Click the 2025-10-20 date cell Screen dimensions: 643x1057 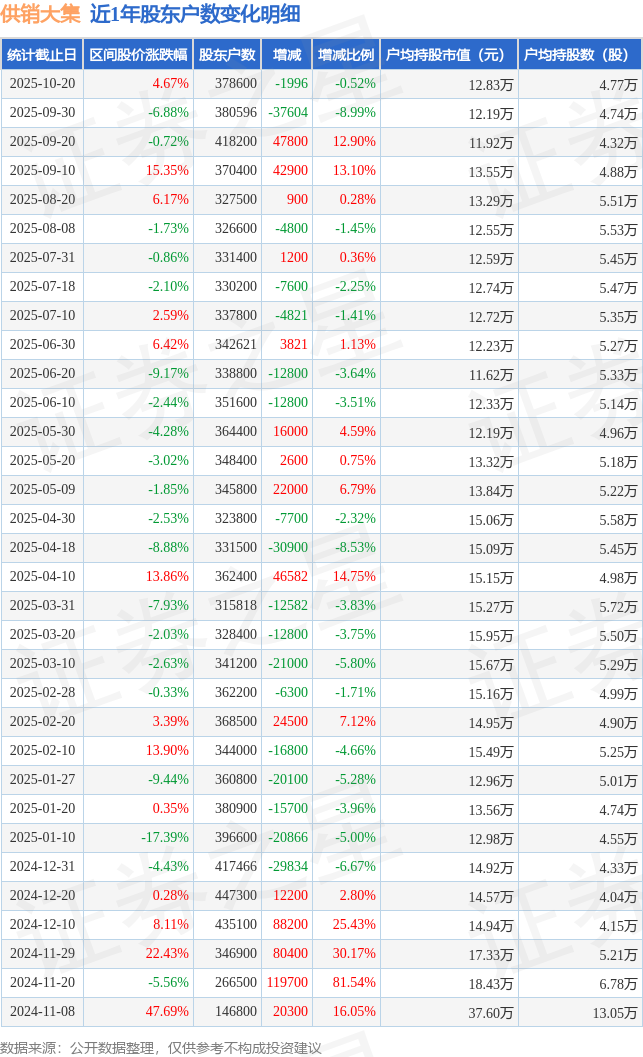[x=41, y=84]
